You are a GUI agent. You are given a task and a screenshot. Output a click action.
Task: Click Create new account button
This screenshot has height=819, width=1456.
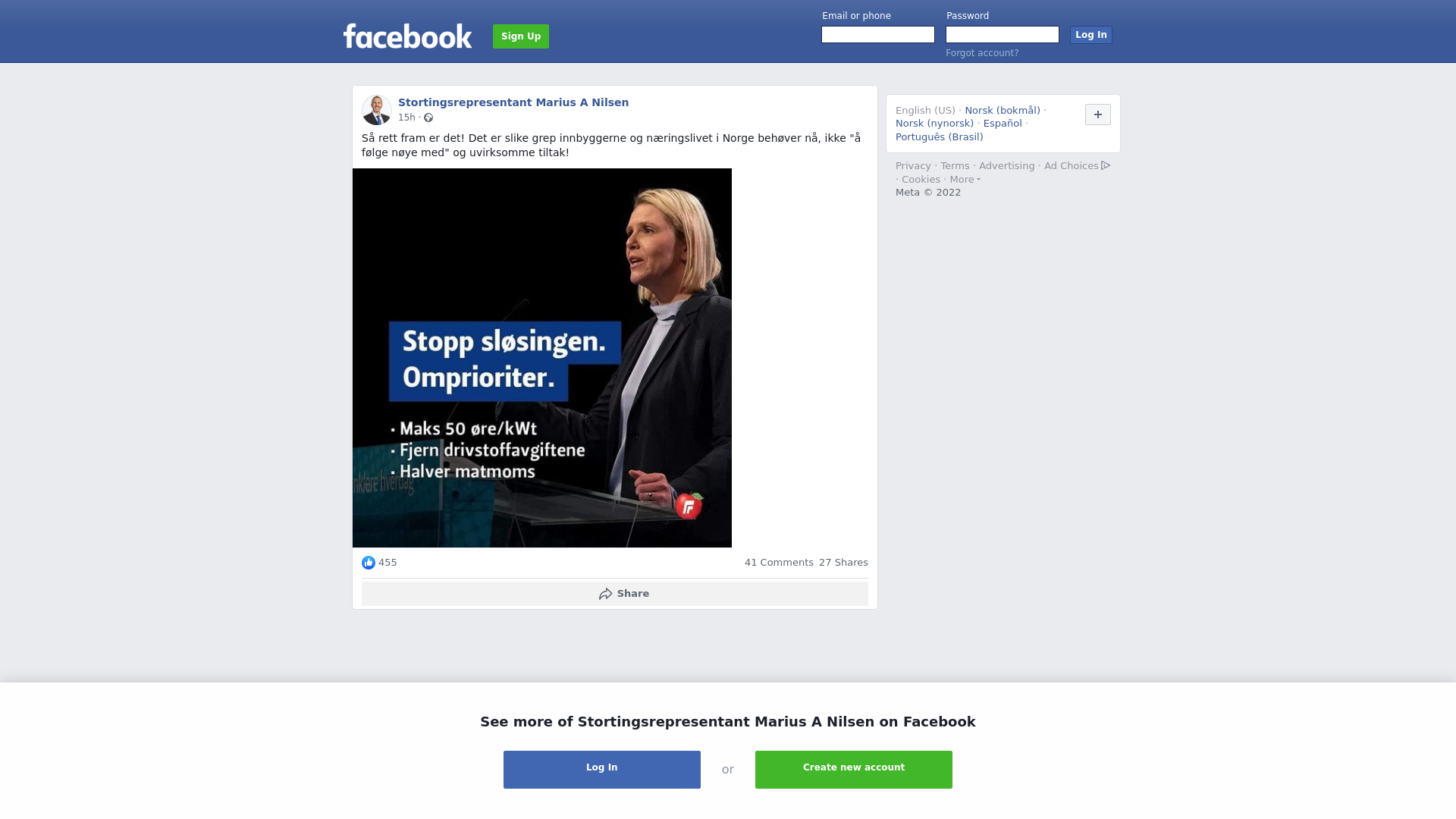coord(854,770)
